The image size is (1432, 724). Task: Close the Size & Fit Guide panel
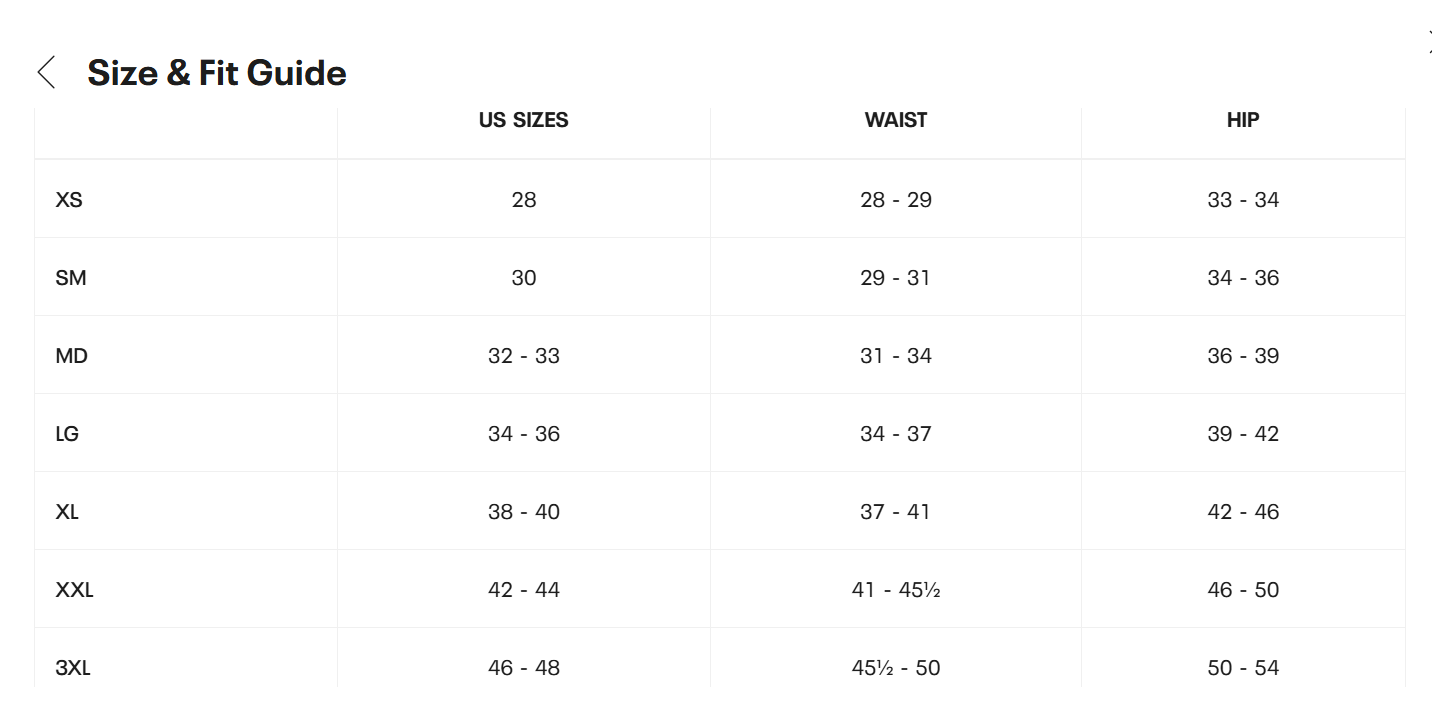click(x=1428, y=41)
